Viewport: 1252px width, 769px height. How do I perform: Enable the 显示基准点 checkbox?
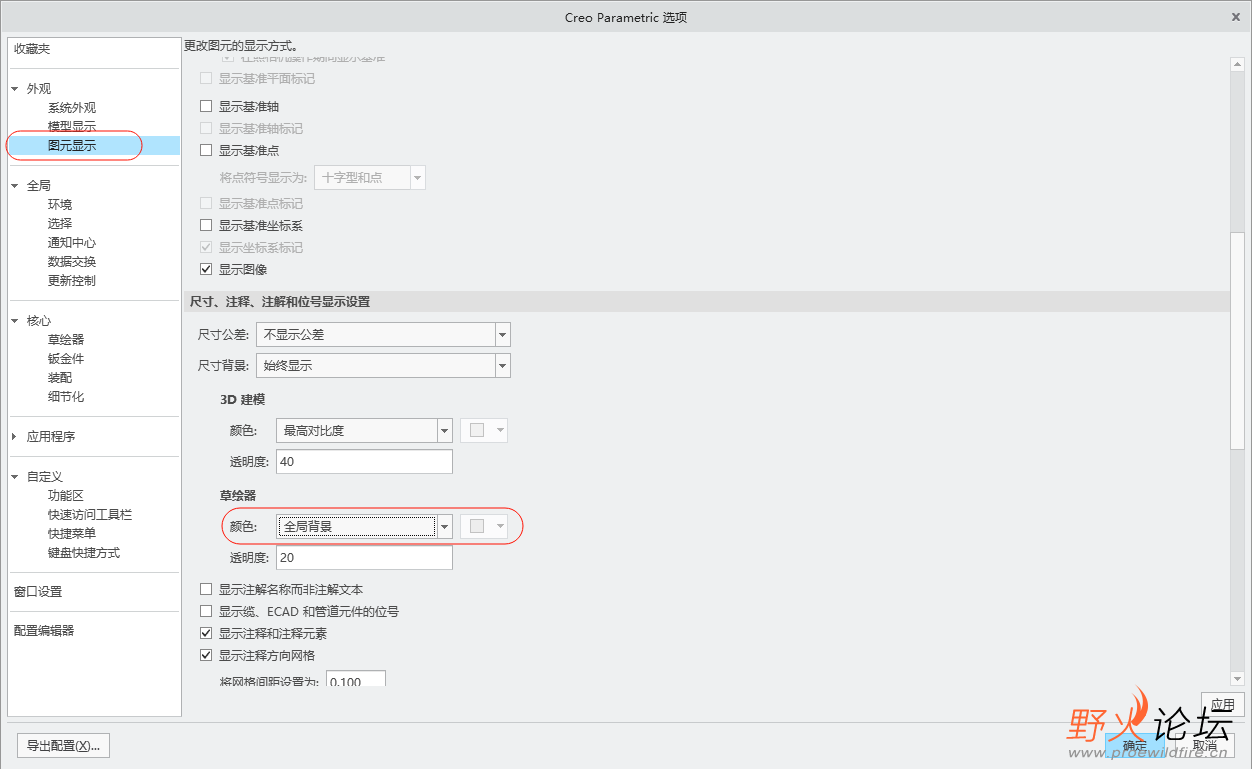click(206, 150)
